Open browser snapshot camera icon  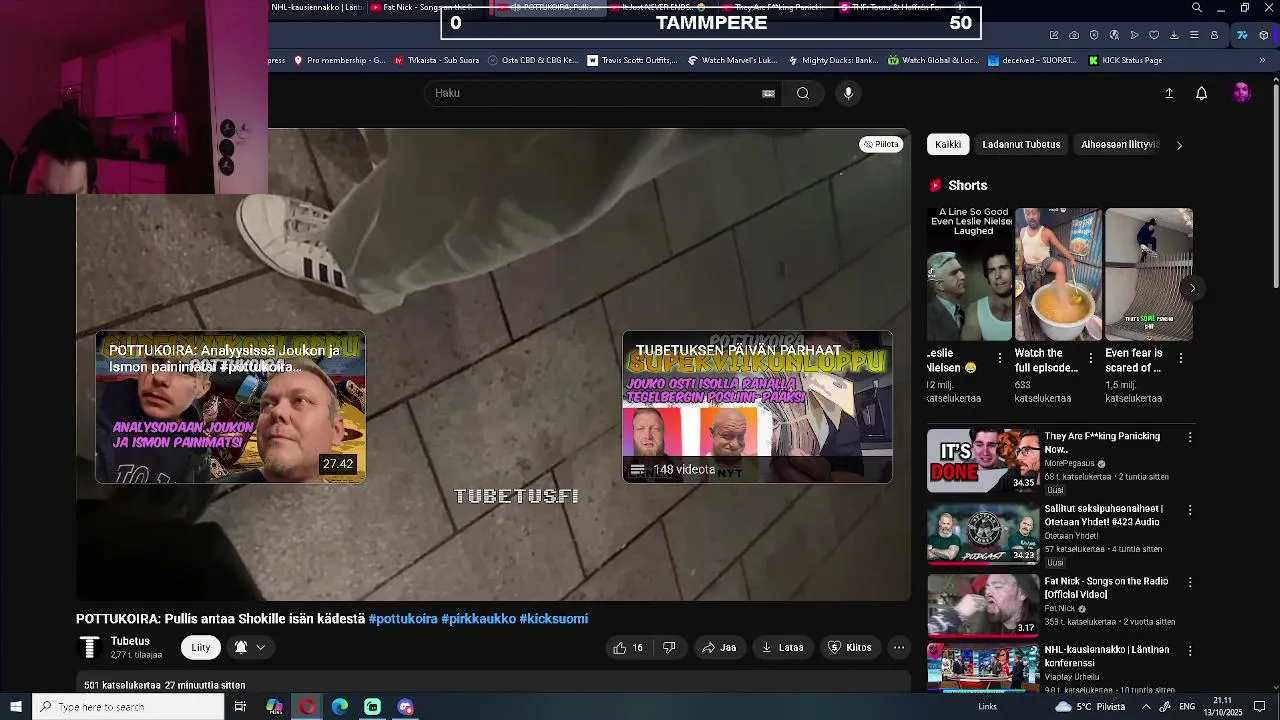click(x=1074, y=35)
